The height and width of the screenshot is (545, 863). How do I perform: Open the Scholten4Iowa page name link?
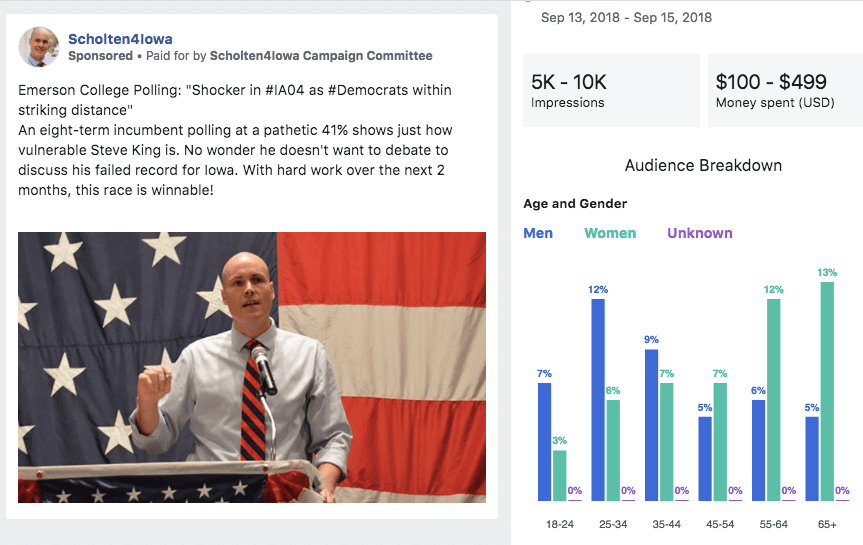[x=120, y=39]
